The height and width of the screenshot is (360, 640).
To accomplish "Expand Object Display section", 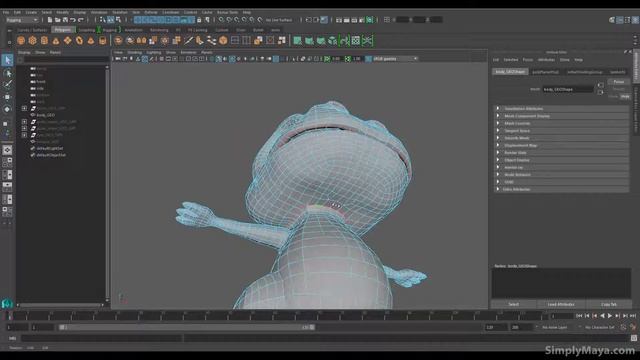I will pyautogui.click(x=562, y=160).
